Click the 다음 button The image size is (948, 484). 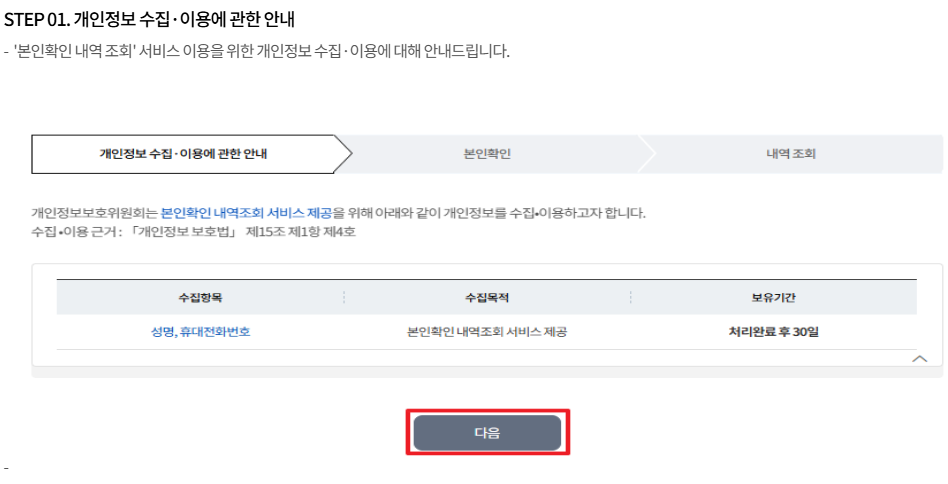[x=488, y=433]
